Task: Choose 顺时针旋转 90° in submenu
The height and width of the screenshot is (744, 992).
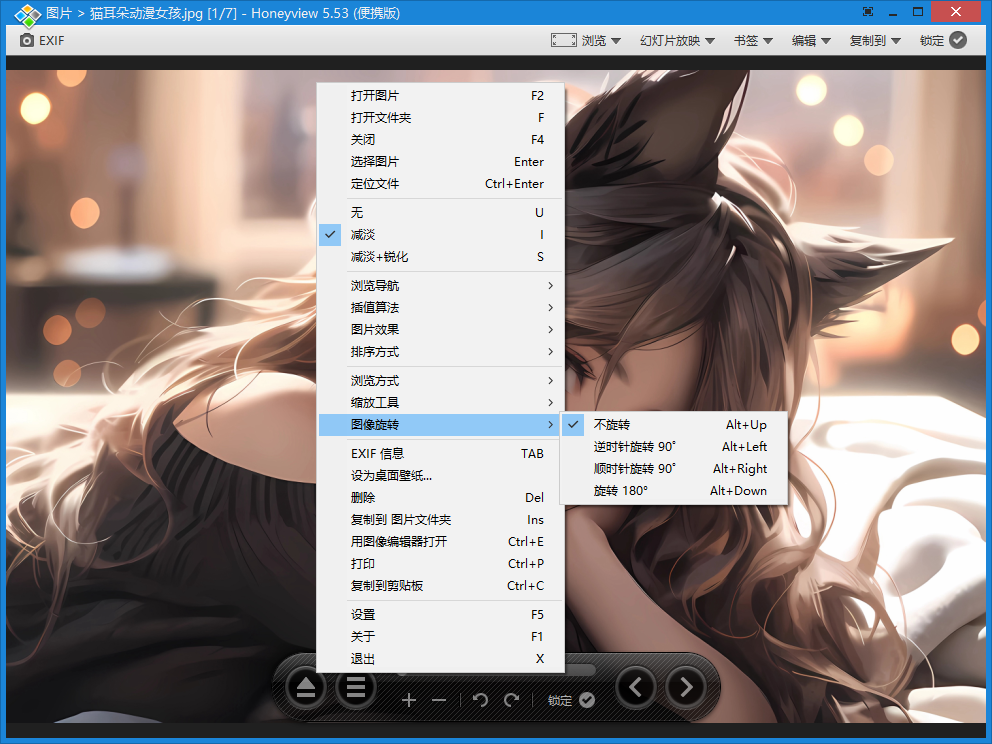Action: 674,469
